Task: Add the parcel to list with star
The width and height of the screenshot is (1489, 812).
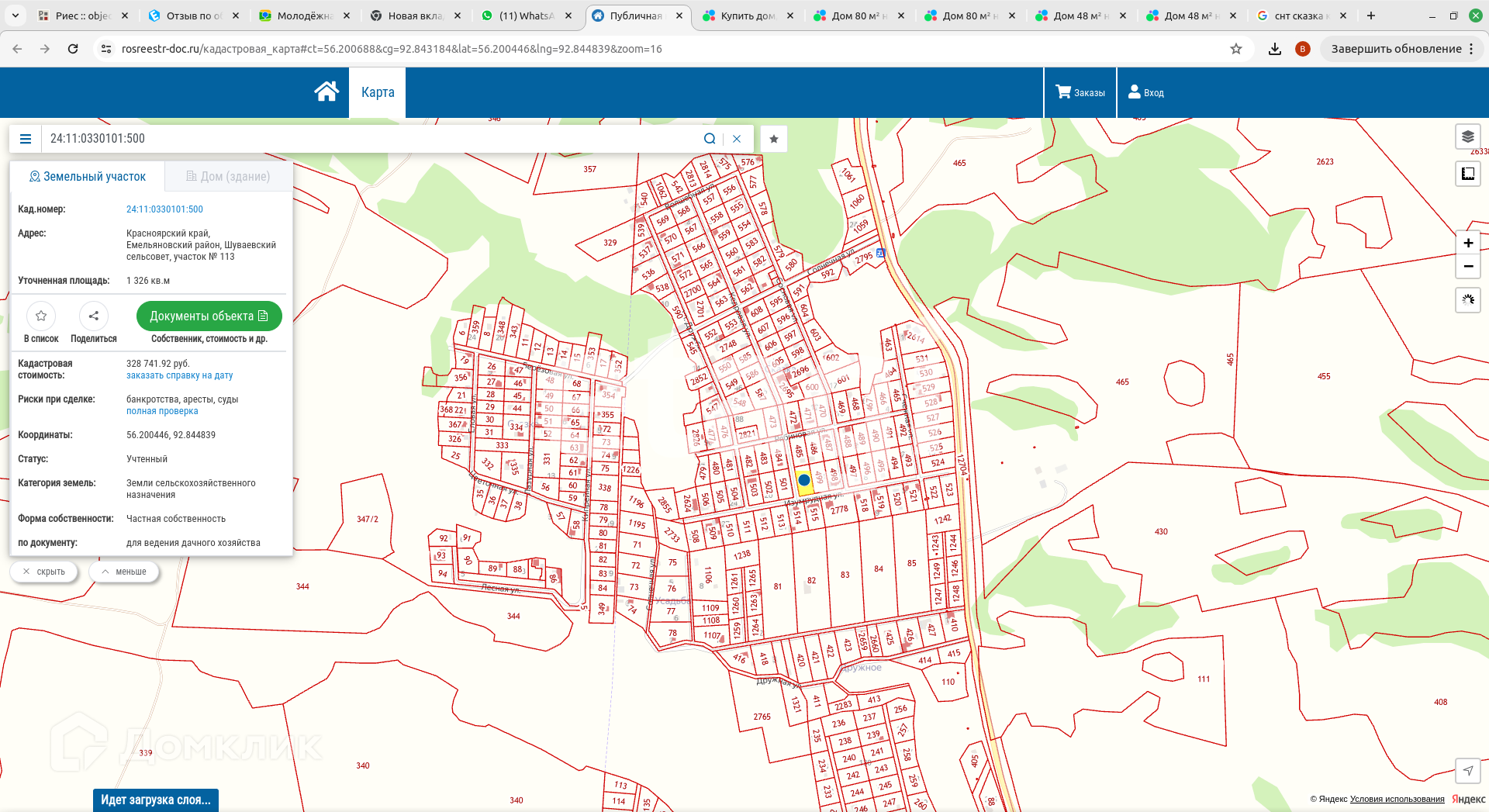Action: point(41,316)
